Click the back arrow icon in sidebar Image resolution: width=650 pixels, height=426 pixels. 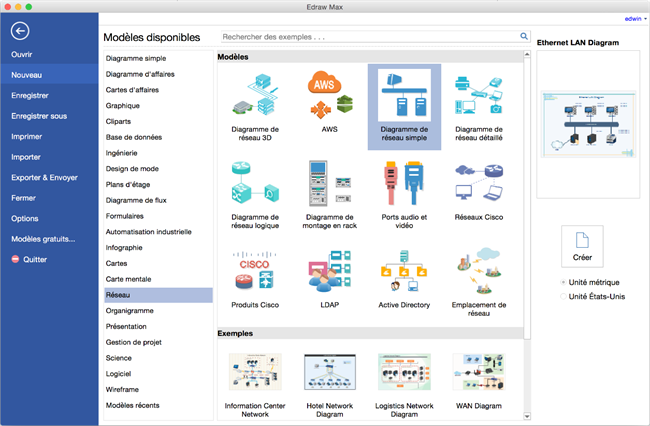(x=20, y=31)
